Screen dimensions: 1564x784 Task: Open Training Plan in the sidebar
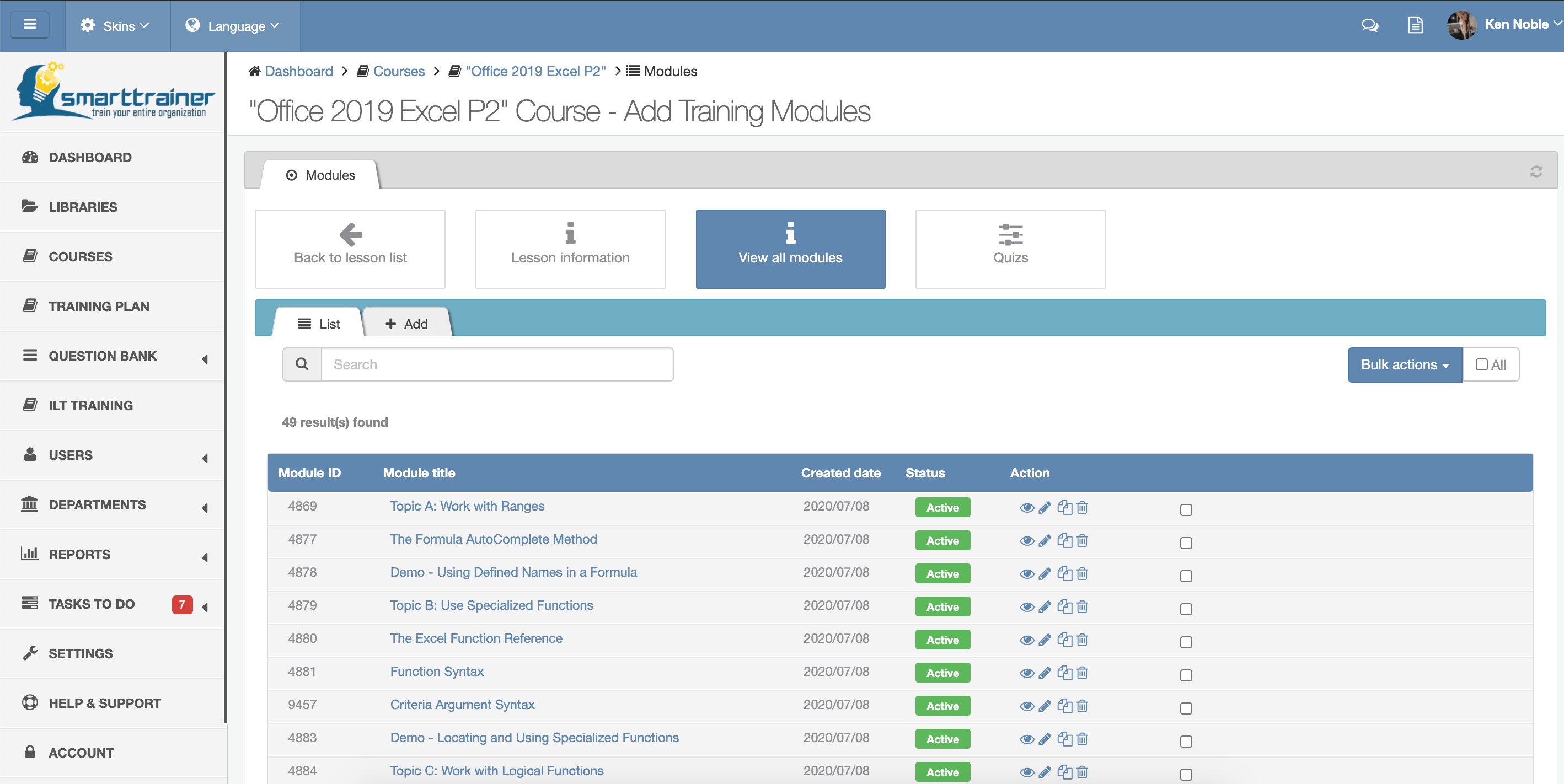tap(113, 307)
